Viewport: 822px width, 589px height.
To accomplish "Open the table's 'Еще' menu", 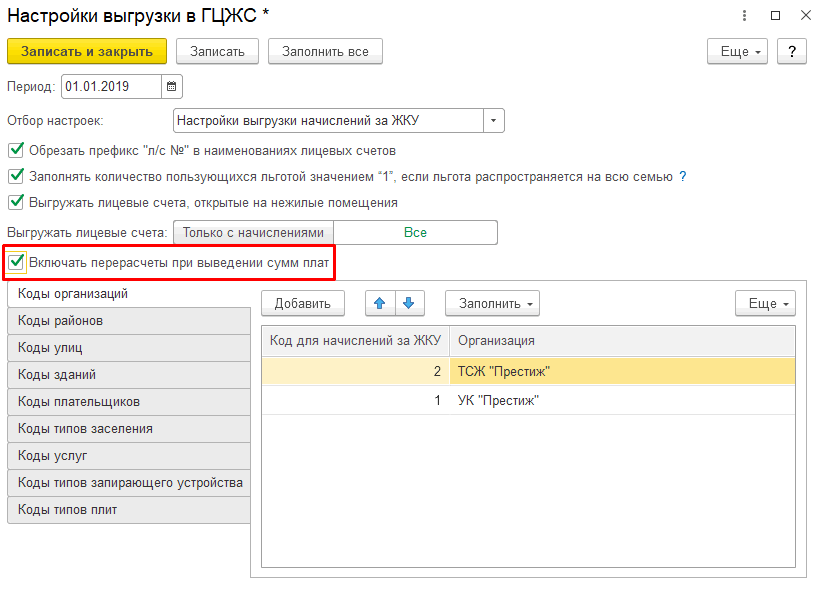I will coord(764,303).
